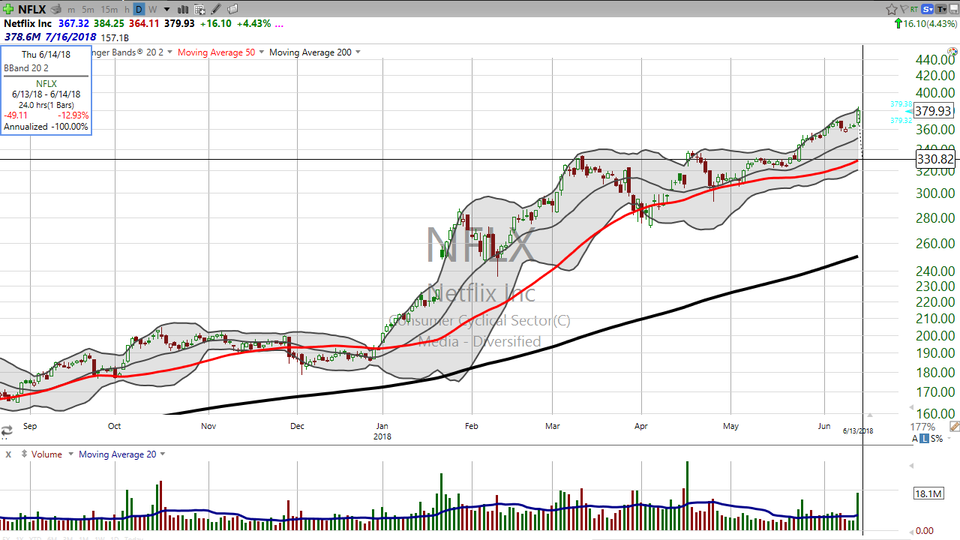Screen dimensions: 960x540
Task: Open the Volume indicator menu
Action: click(45, 454)
